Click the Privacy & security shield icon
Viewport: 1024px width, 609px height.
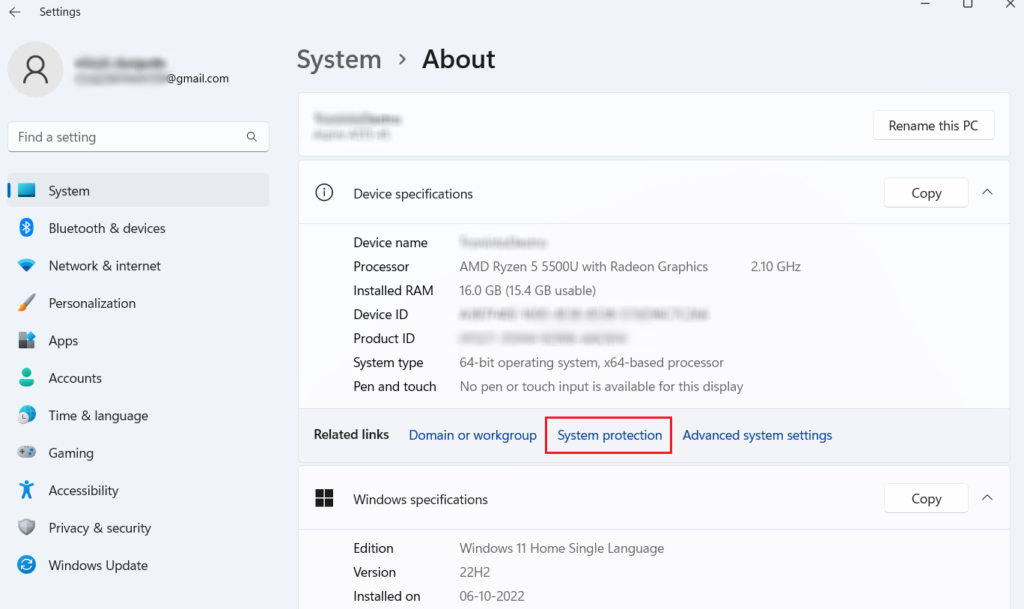(27, 528)
